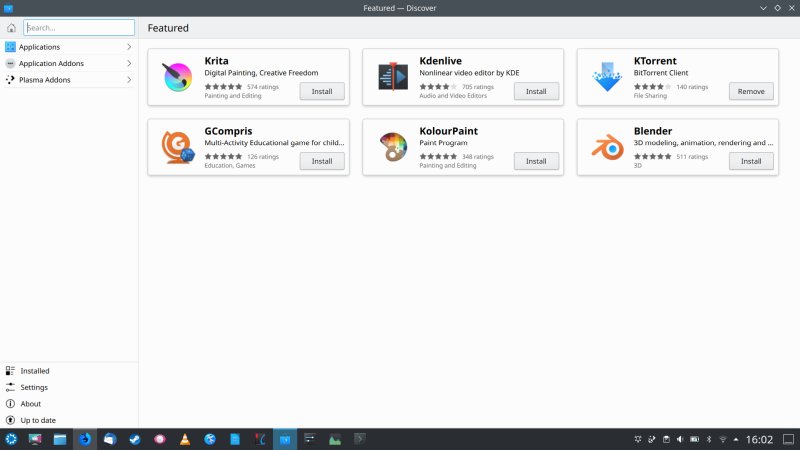800x450 pixels.
Task: Click the 16:02 clock
Action: [759, 439]
